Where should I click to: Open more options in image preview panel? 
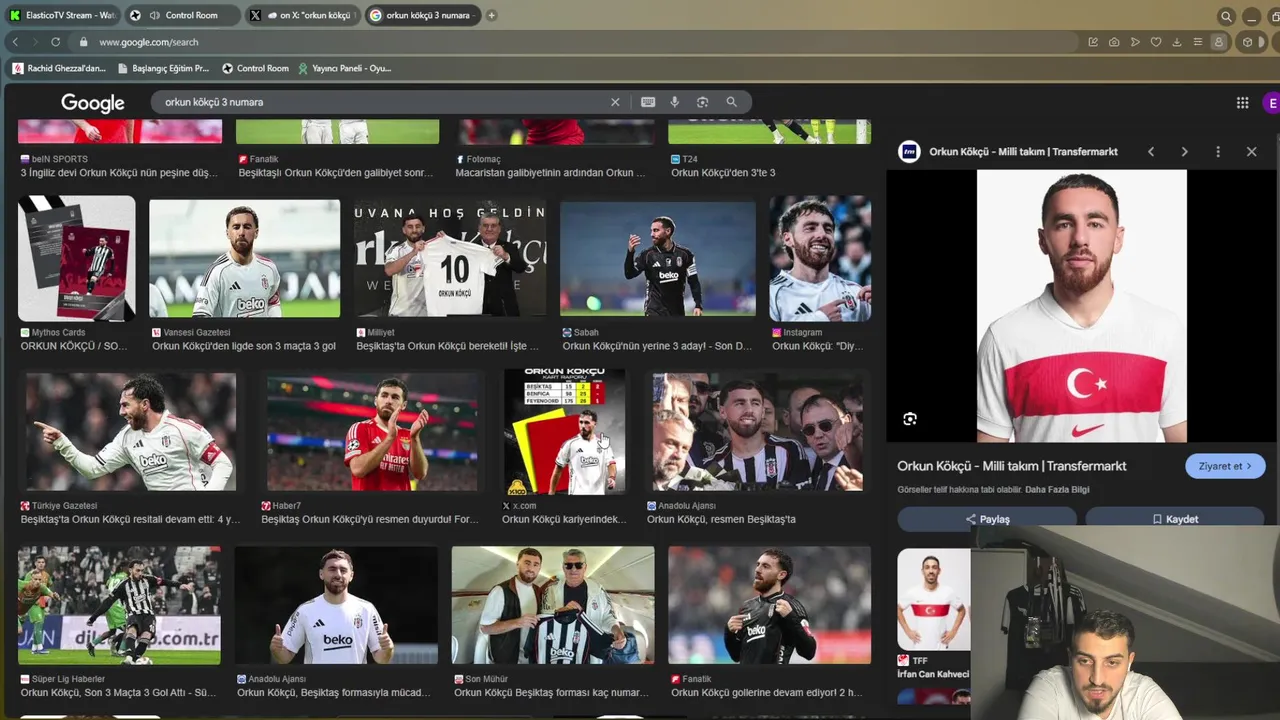point(1217,152)
